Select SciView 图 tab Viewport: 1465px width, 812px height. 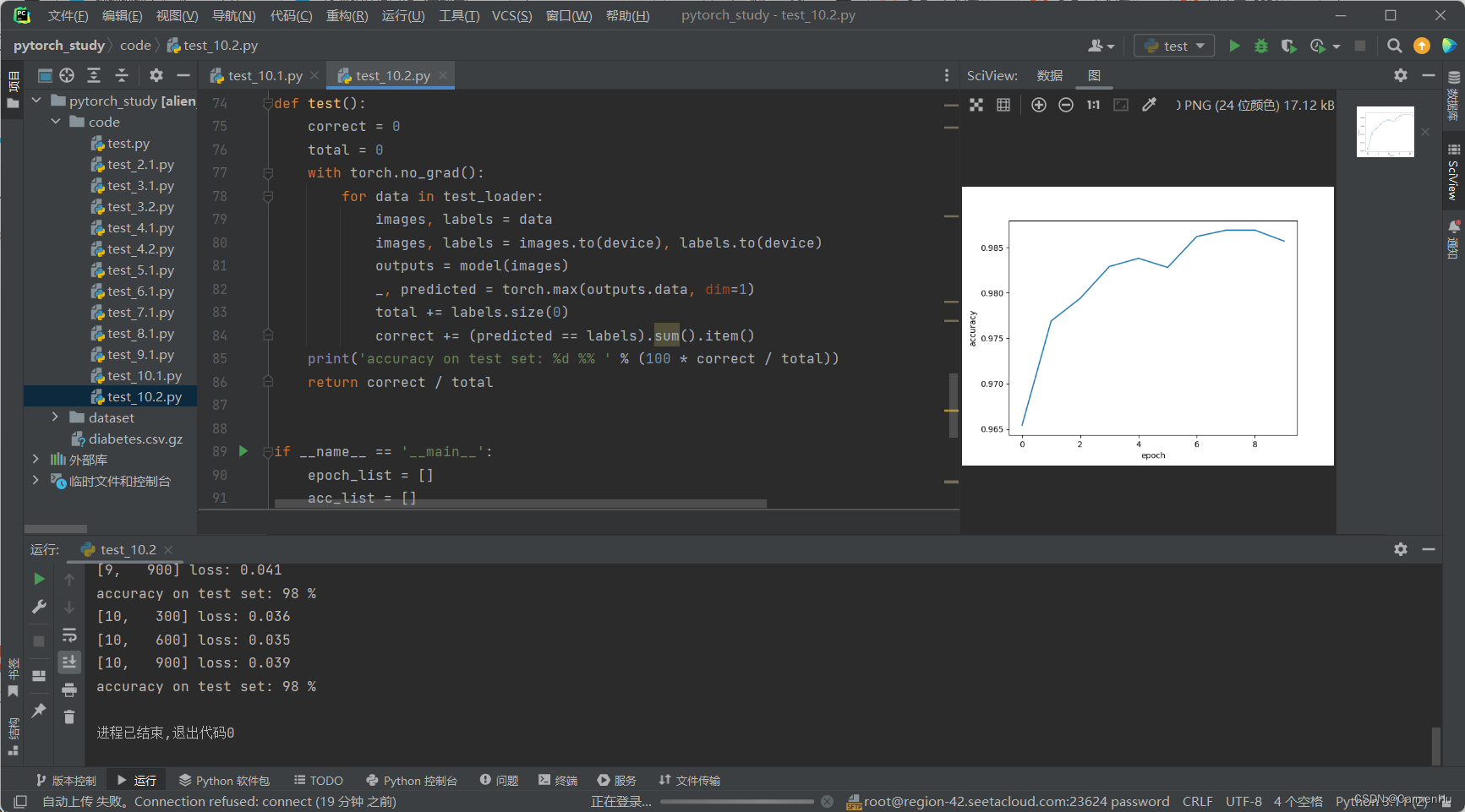(1094, 76)
